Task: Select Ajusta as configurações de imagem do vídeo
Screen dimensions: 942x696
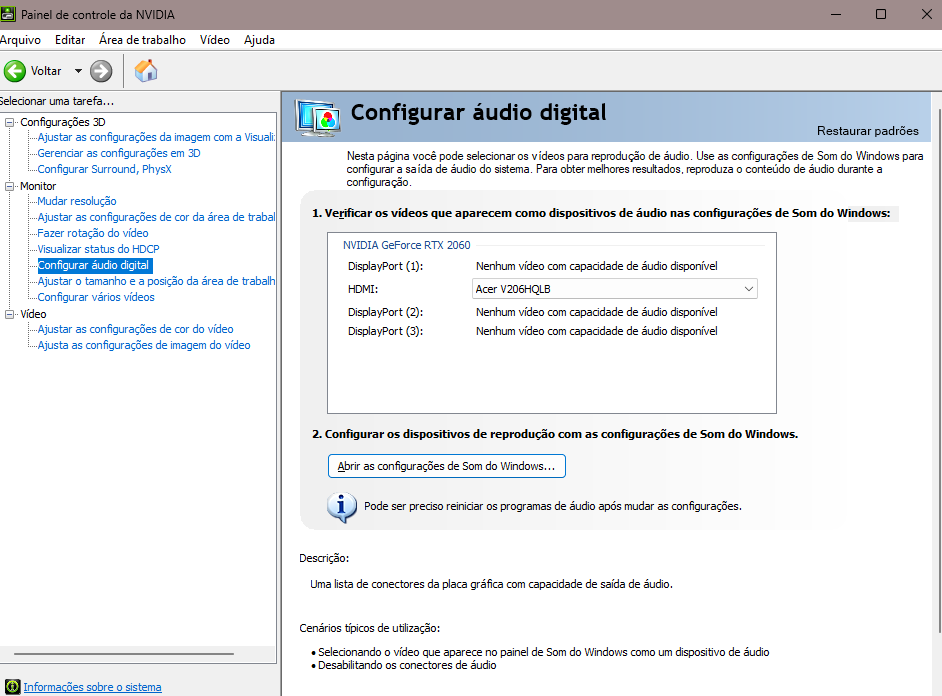Action: tap(144, 345)
